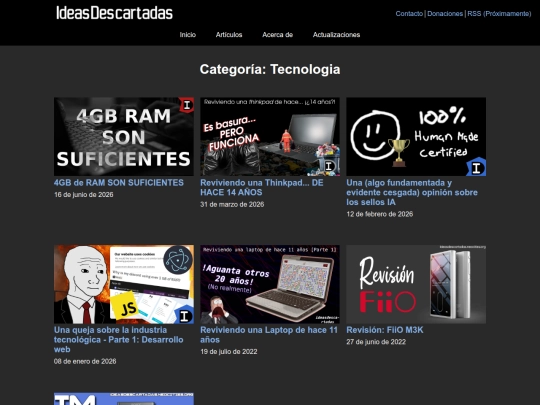Image resolution: width=540 pixels, height=405 pixels.
Task: Open the Actualizaciones menu item
Action: pos(336,35)
